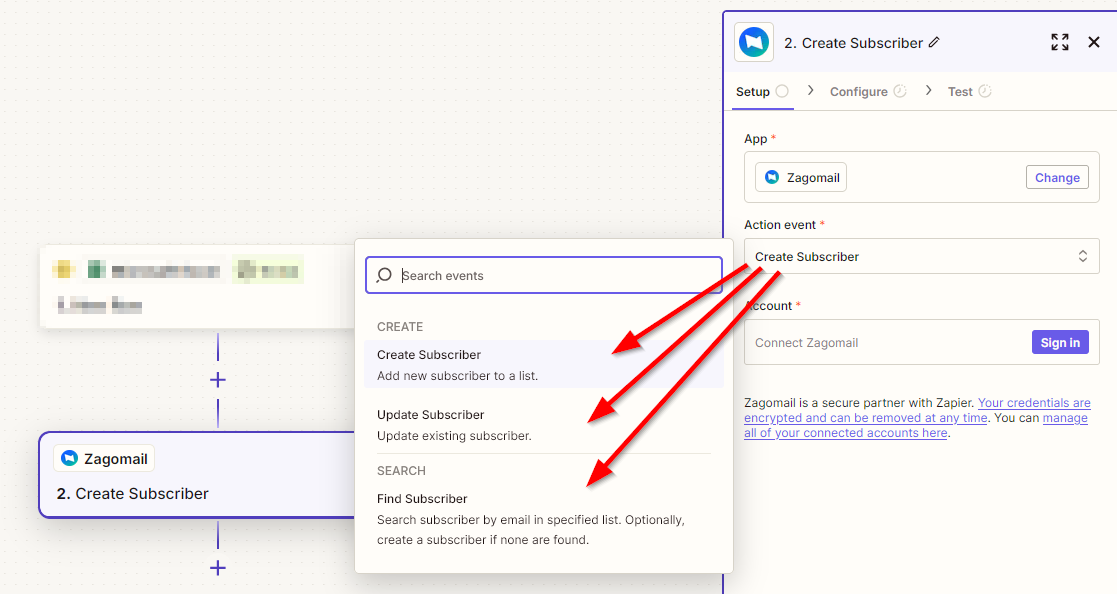Click the Zagomail logo in panel header

[754, 42]
